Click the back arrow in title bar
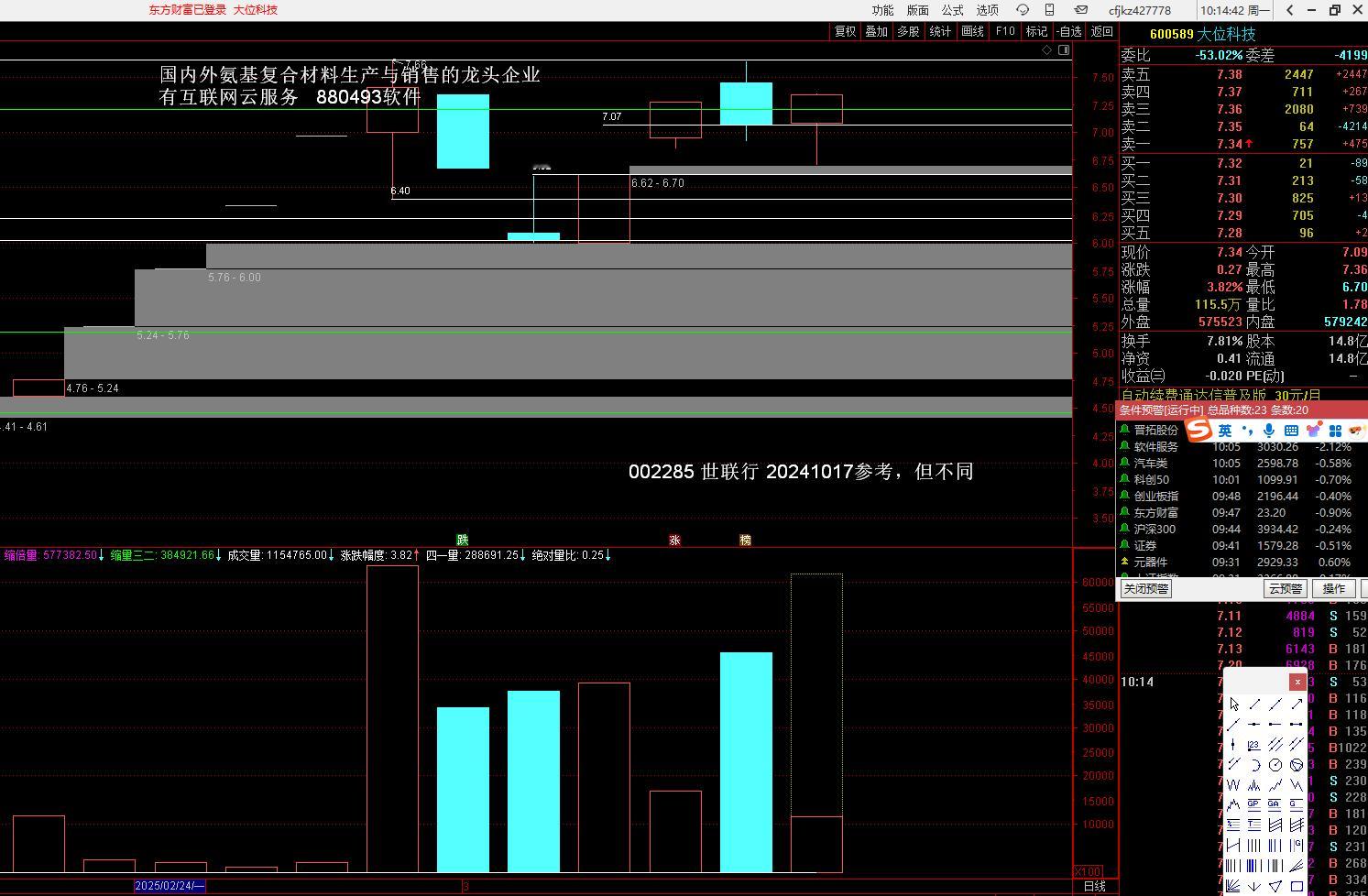This screenshot has height=896, width=1368. pyautogui.click(x=1290, y=10)
